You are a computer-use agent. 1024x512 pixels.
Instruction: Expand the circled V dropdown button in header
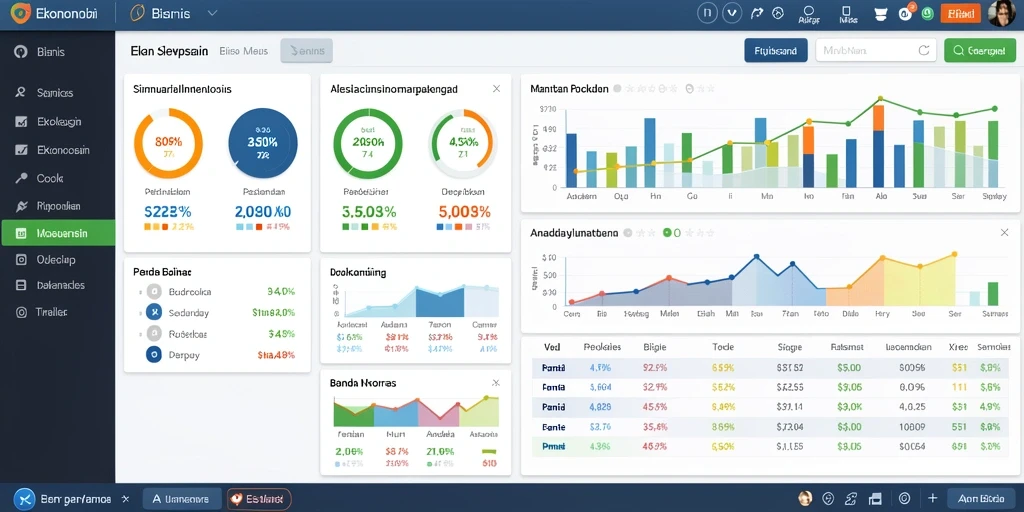tap(733, 12)
